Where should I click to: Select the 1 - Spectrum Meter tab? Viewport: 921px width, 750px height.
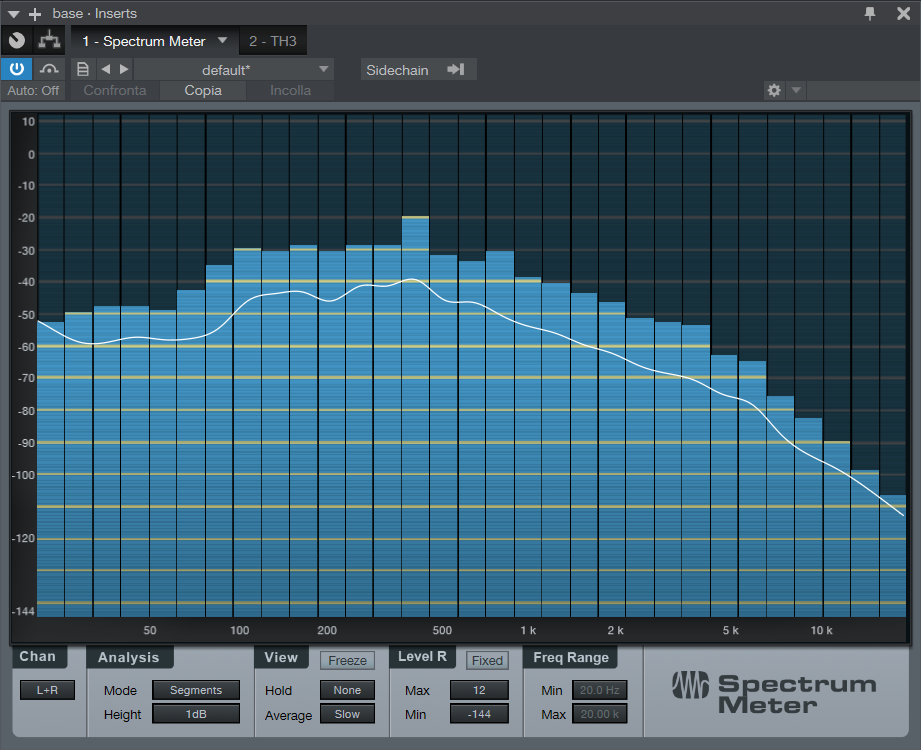click(x=144, y=41)
